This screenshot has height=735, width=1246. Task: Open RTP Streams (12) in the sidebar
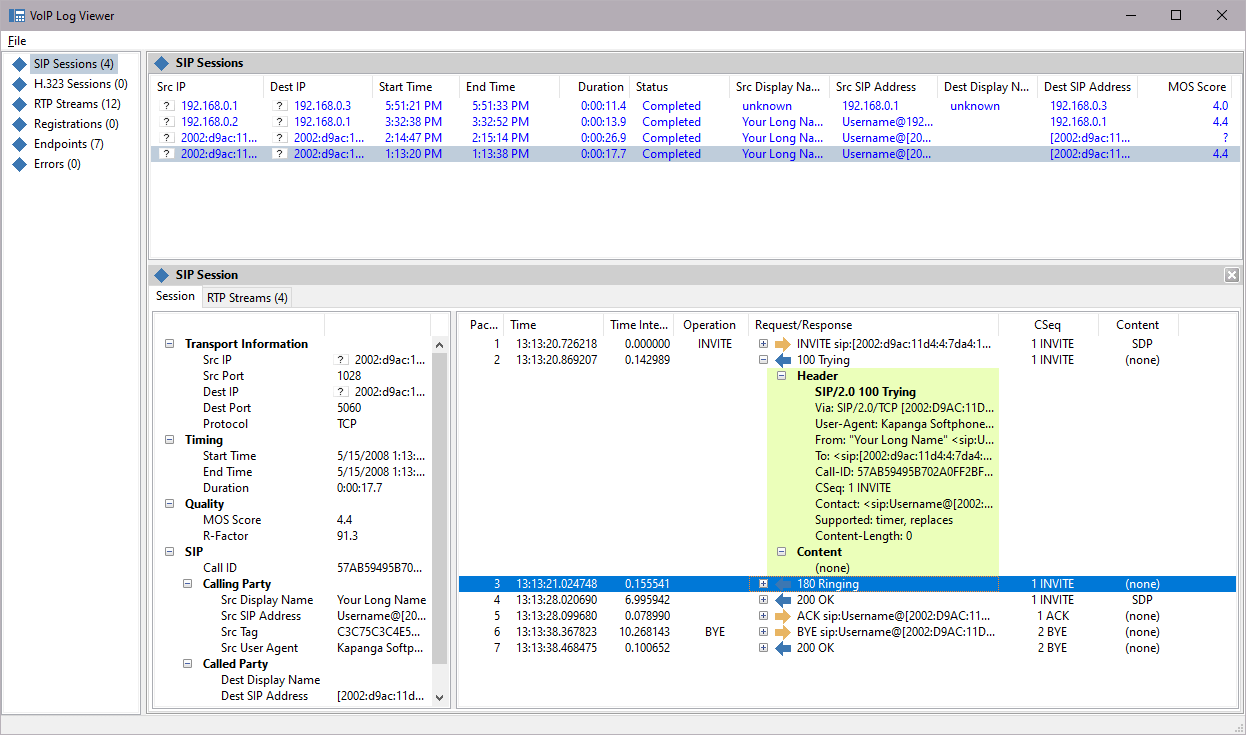(x=77, y=104)
